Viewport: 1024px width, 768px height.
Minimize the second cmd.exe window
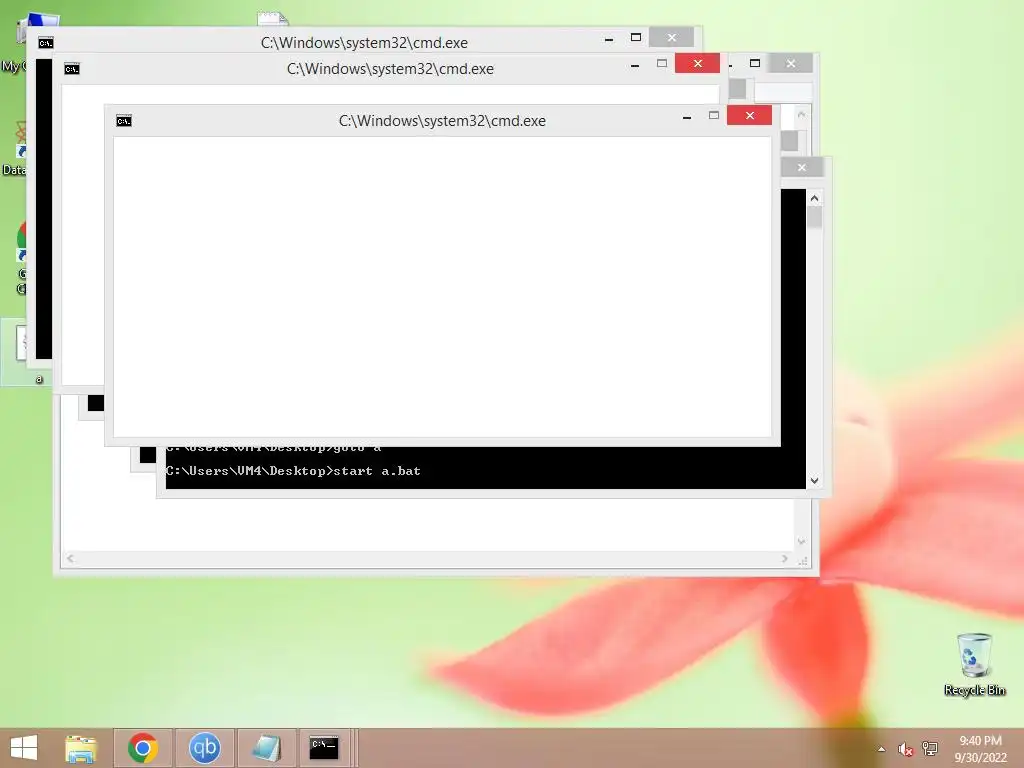pos(635,65)
